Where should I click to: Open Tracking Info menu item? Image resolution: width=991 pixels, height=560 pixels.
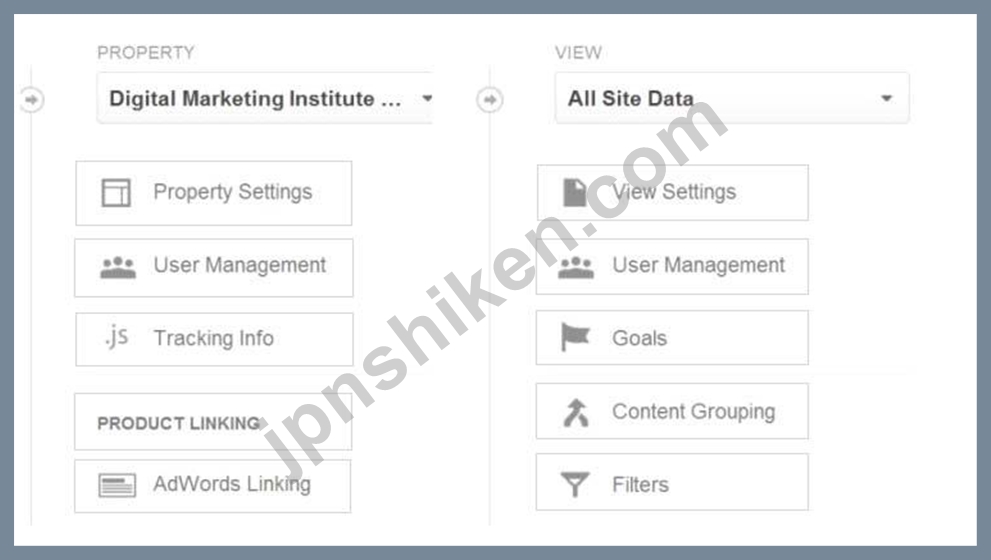point(214,339)
